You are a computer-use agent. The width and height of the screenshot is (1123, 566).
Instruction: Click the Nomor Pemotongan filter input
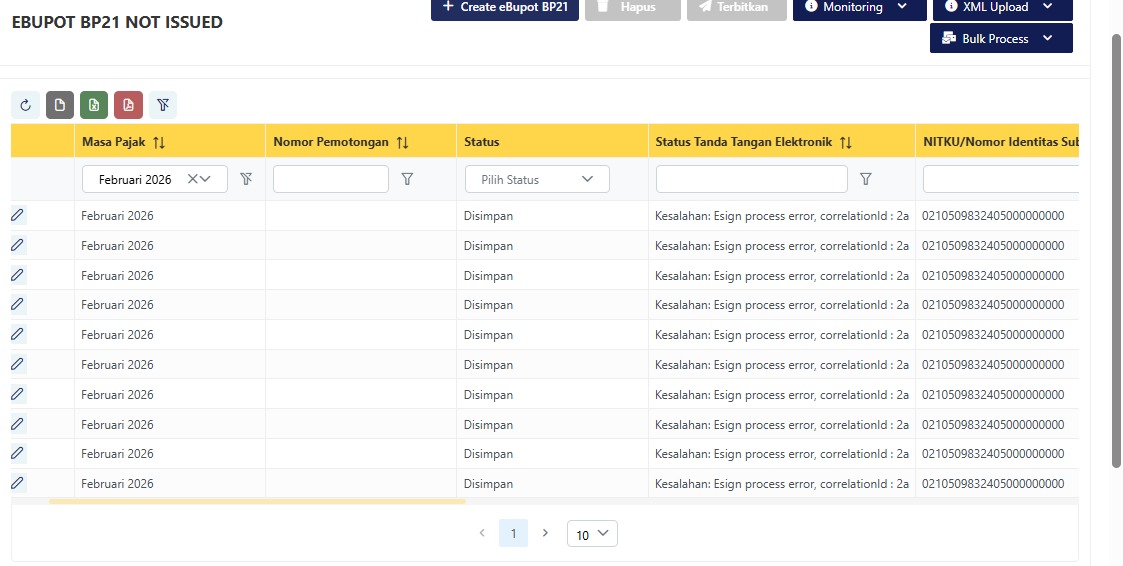pyautogui.click(x=331, y=179)
